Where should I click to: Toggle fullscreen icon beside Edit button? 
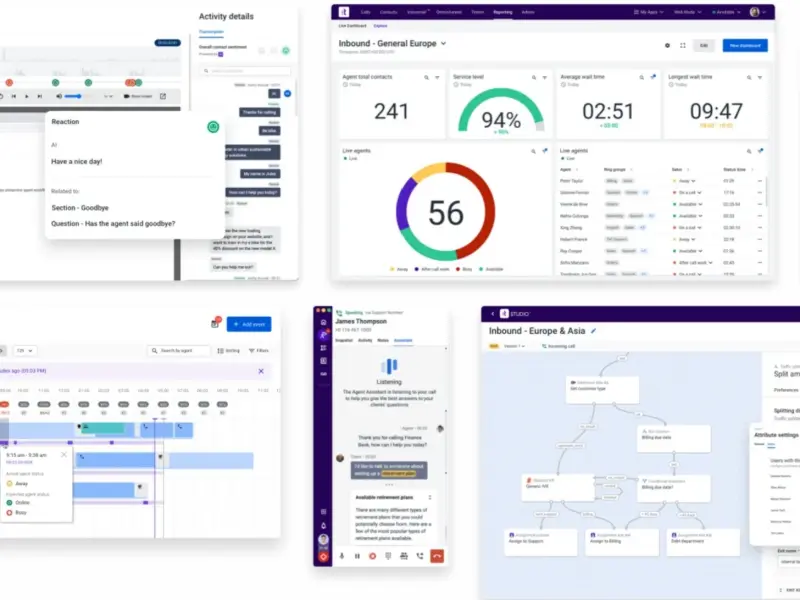pyautogui.click(x=683, y=45)
